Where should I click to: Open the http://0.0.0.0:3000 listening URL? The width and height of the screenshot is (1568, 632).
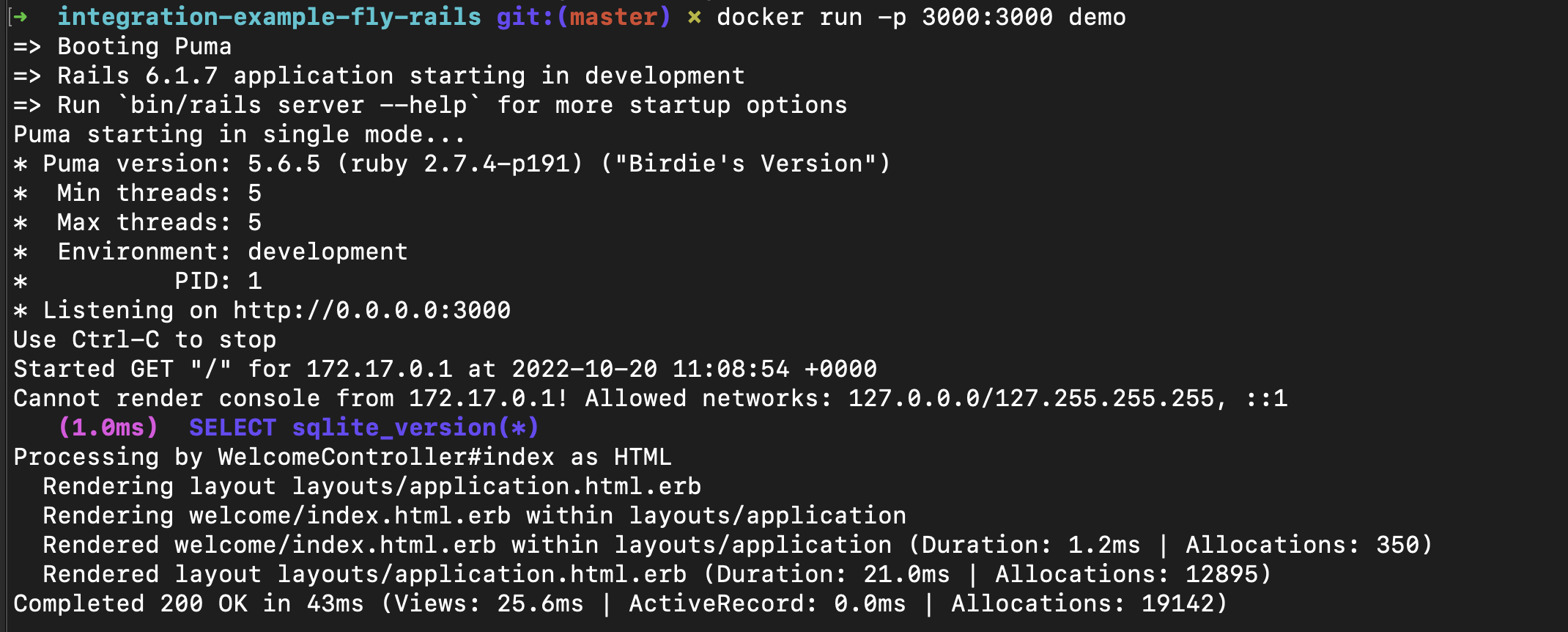pyautogui.click(x=371, y=310)
